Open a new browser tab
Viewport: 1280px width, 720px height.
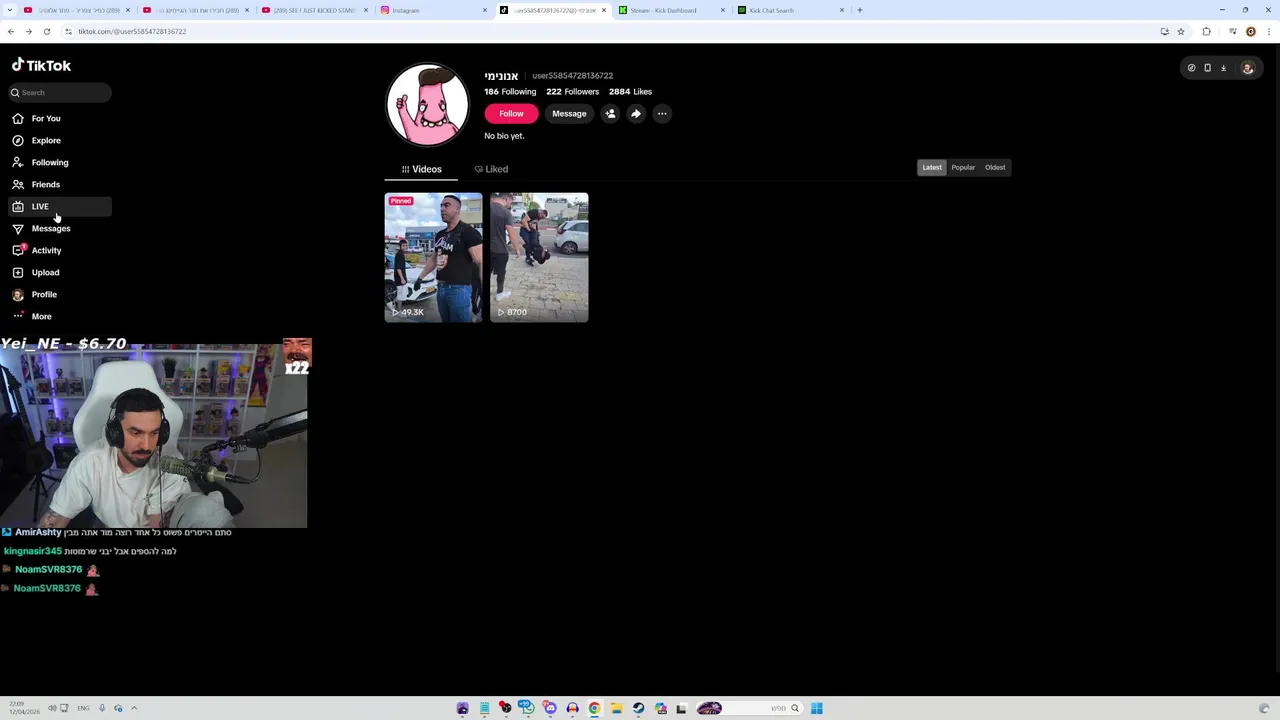click(859, 10)
